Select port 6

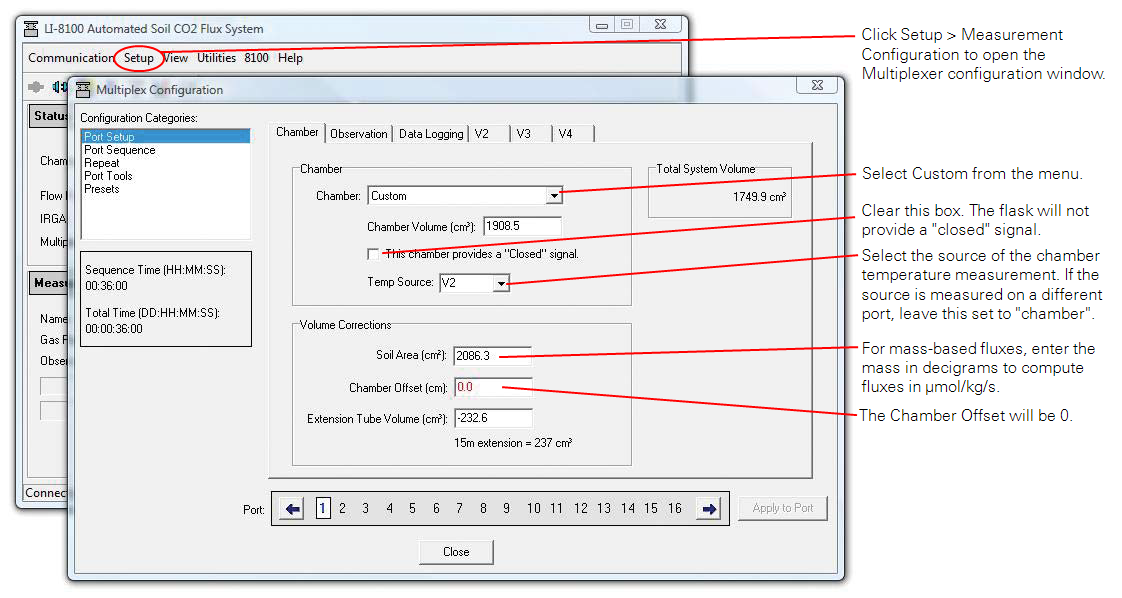[436, 509]
